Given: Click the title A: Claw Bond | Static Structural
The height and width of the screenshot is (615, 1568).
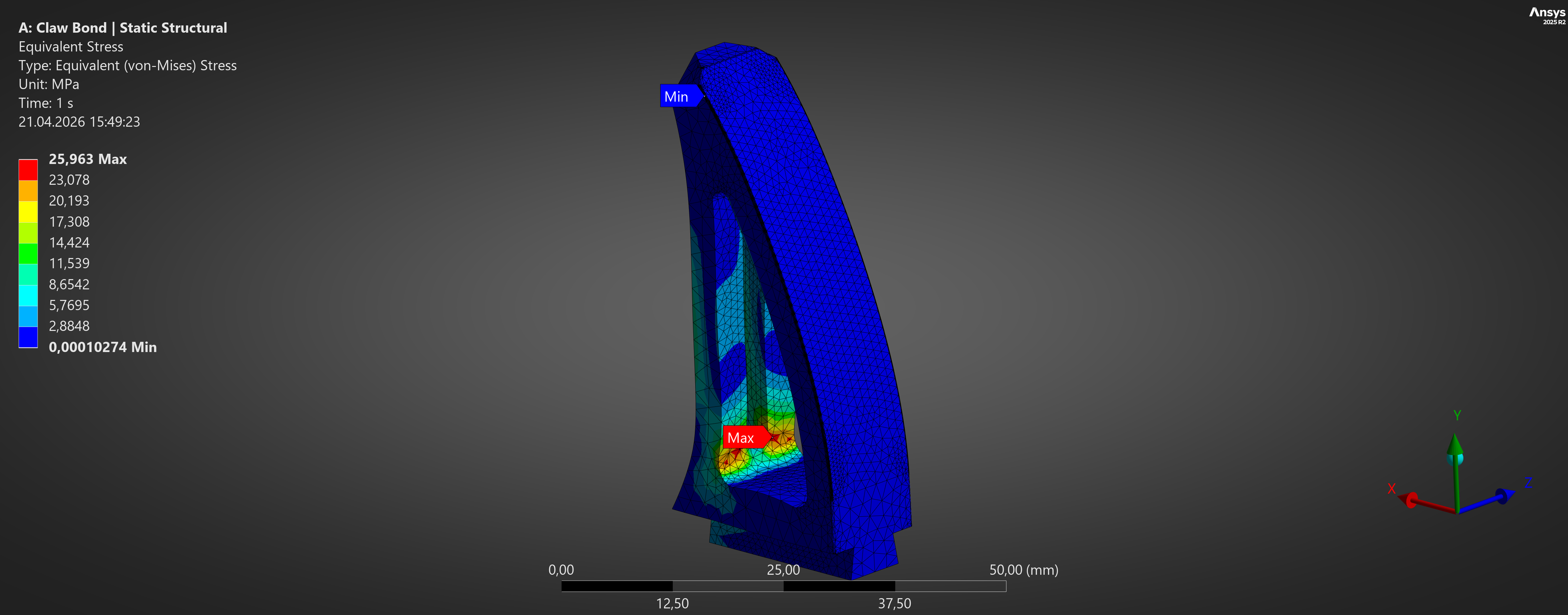Looking at the screenshot, I should click(122, 28).
